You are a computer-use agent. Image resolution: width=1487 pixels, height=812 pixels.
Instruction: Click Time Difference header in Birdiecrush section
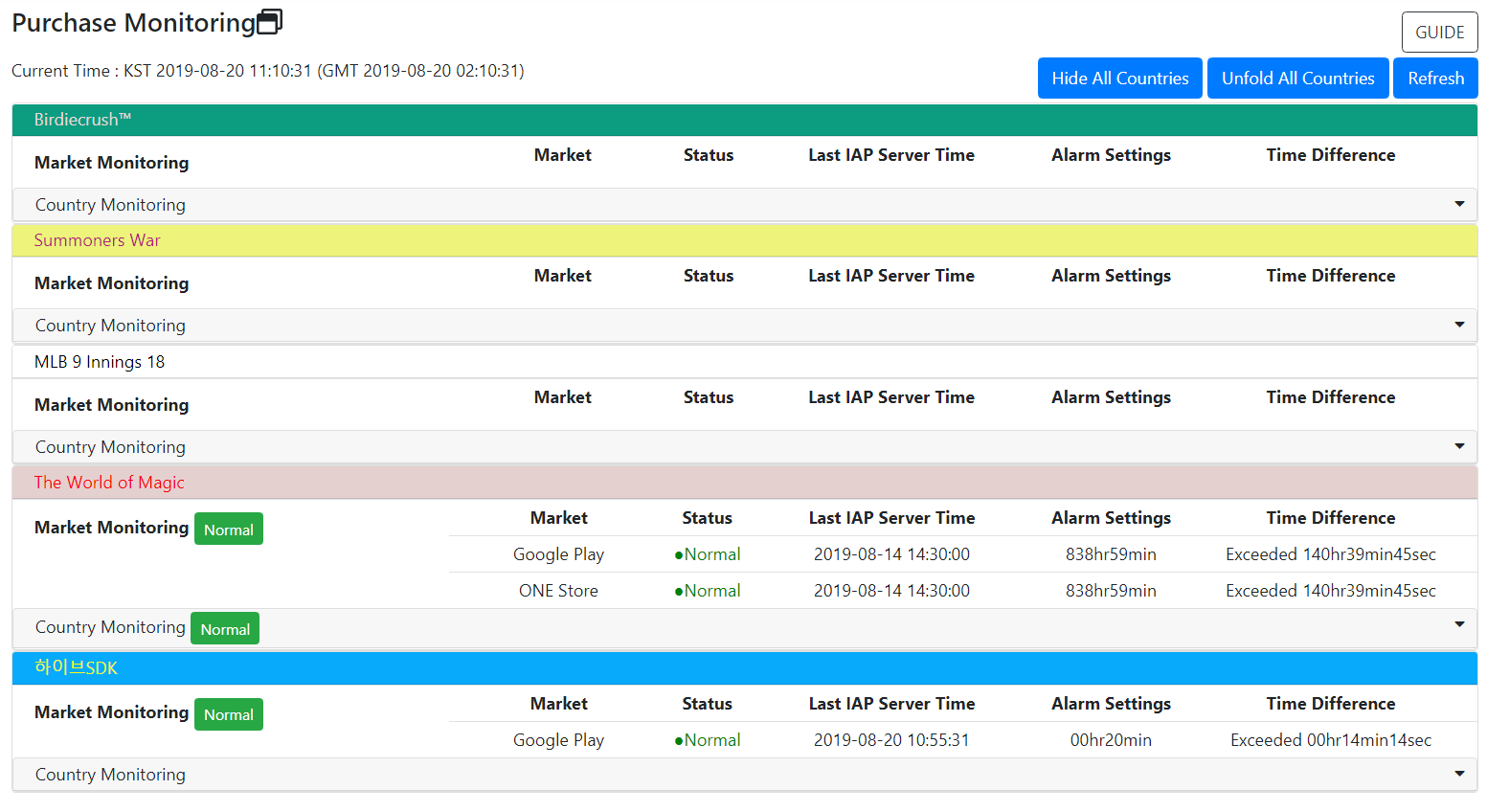(1331, 155)
